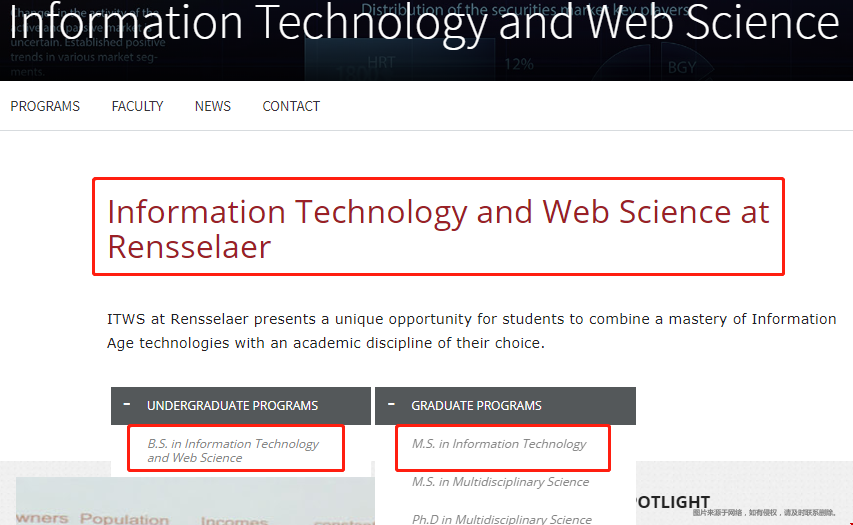This screenshot has height=525, width=853.
Task: Select M.S. in Multidisciplinary Science program
Action: [500, 482]
